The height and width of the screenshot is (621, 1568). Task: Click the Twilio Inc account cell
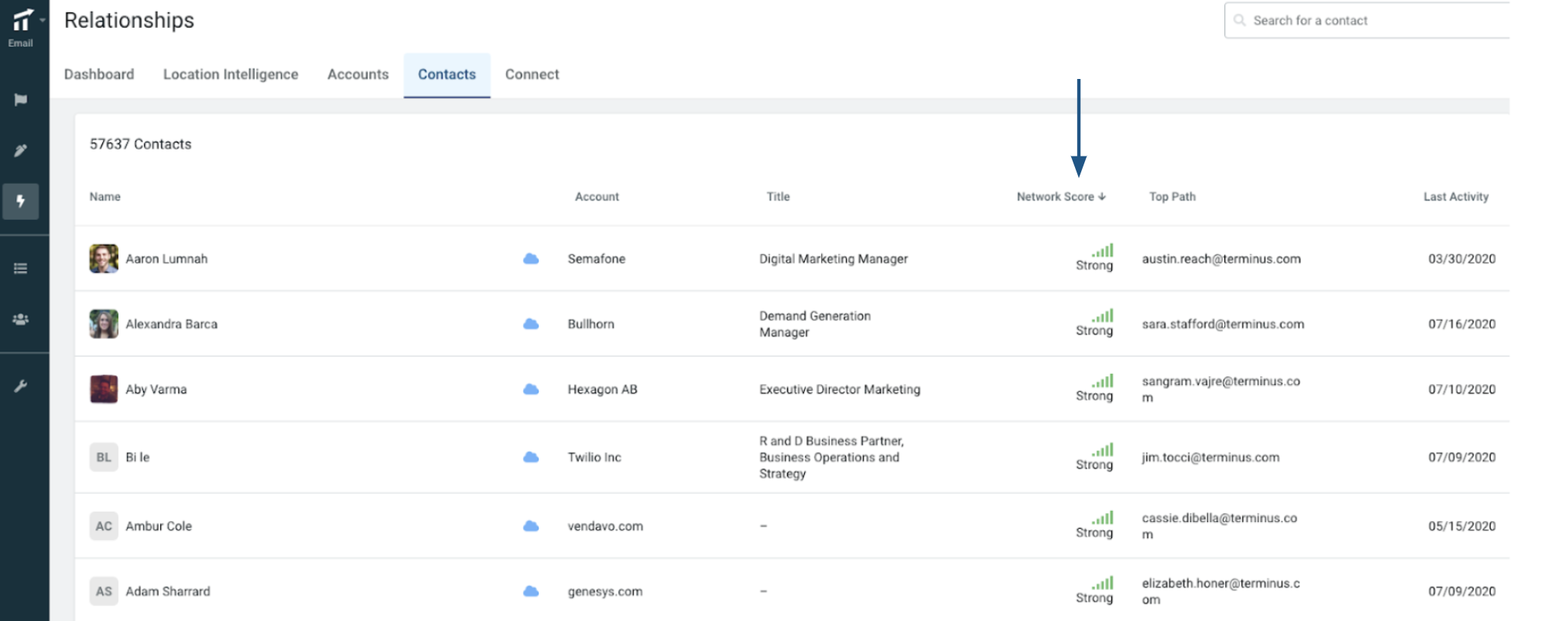coord(594,457)
